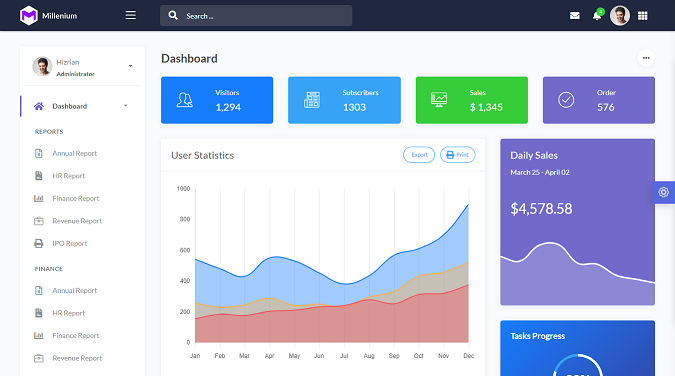Click the search input field
The image size is (675, 376).
pyautogui.click(x=256, y=16)
